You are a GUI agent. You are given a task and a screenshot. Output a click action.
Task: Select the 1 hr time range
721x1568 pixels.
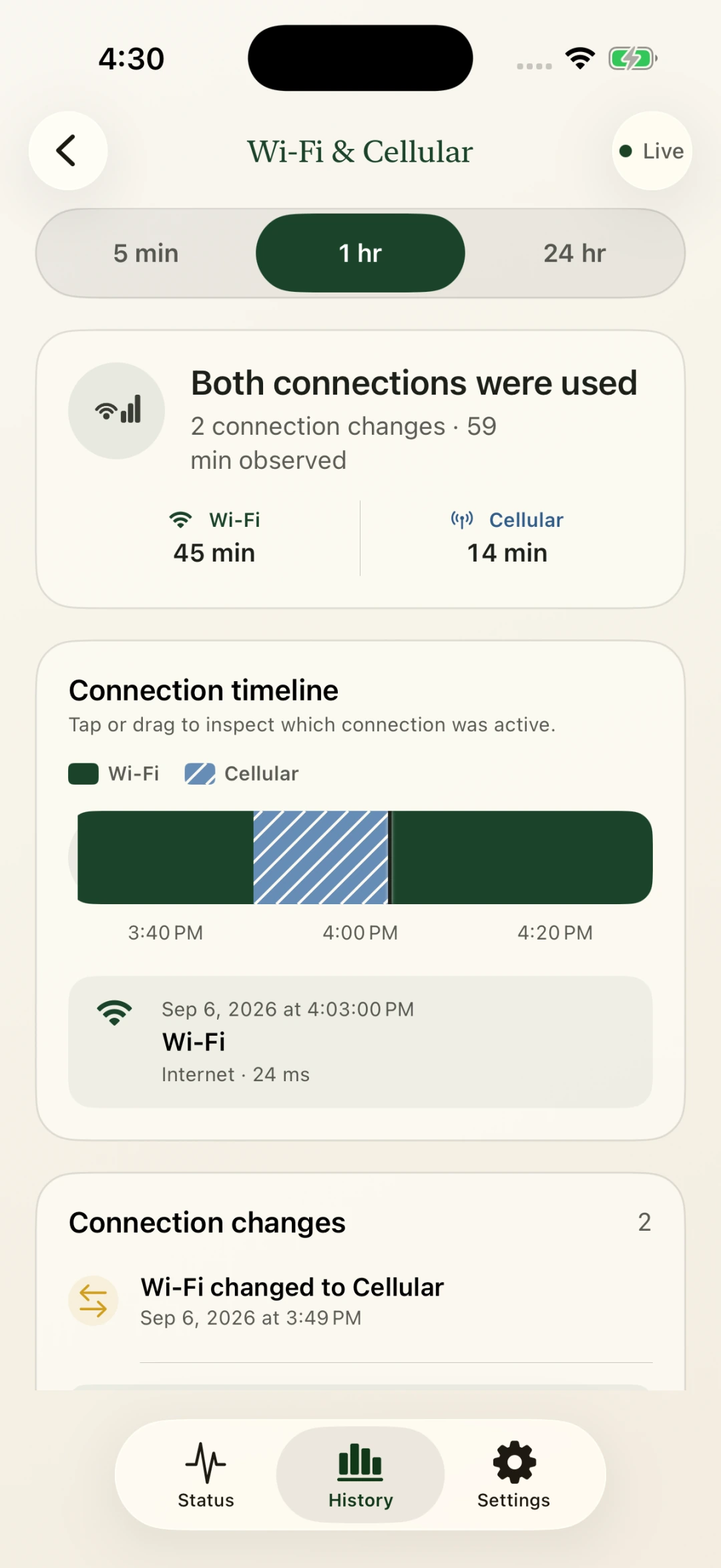tap(360, 253)
